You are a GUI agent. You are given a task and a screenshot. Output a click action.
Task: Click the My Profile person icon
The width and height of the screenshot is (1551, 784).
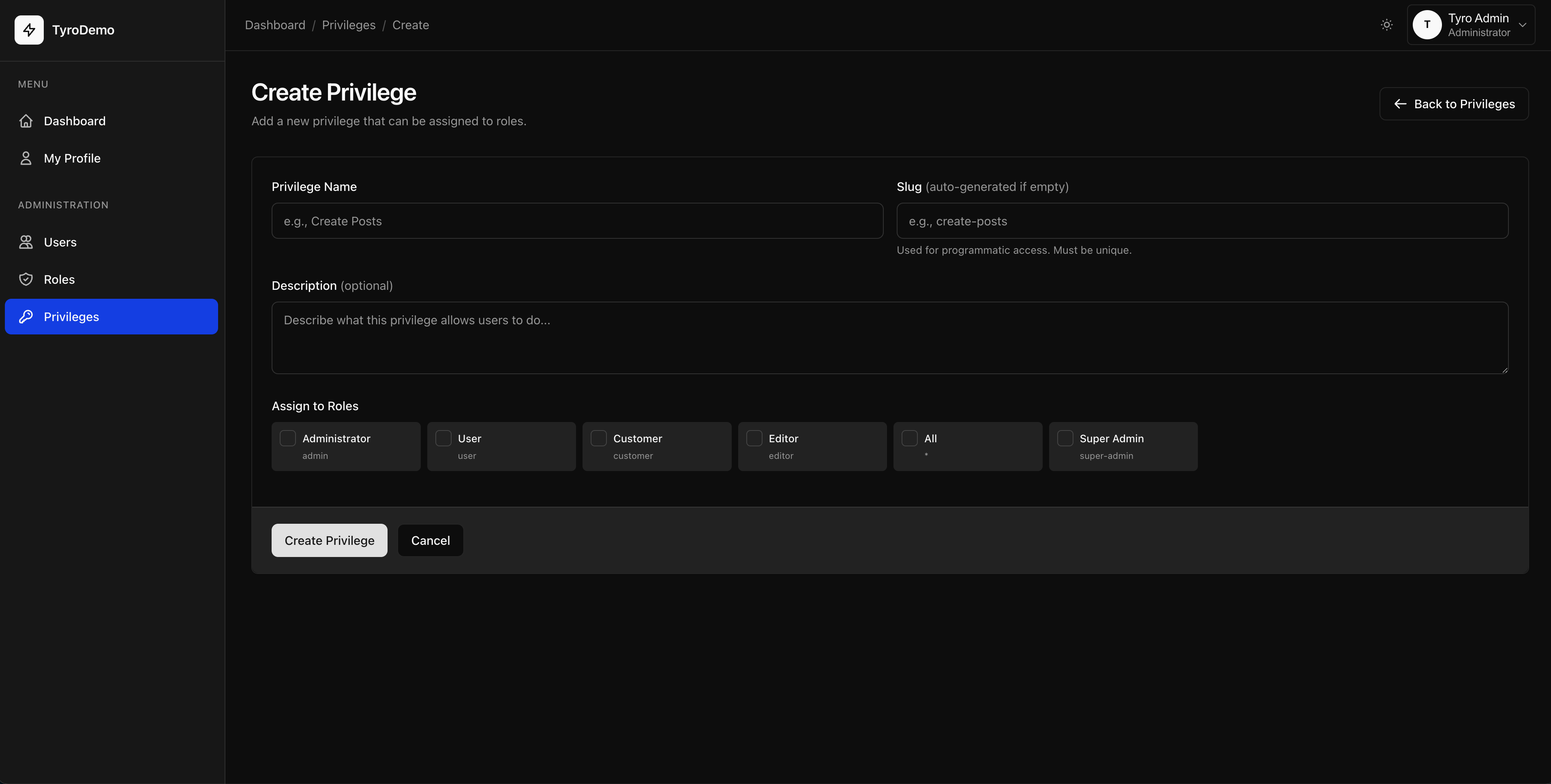pos(26,159)
